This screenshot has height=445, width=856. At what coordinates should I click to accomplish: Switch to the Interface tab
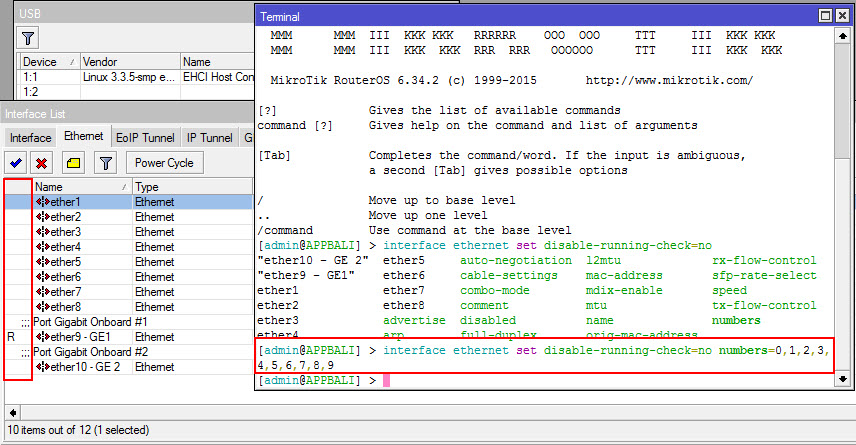[x=31, y=138]
